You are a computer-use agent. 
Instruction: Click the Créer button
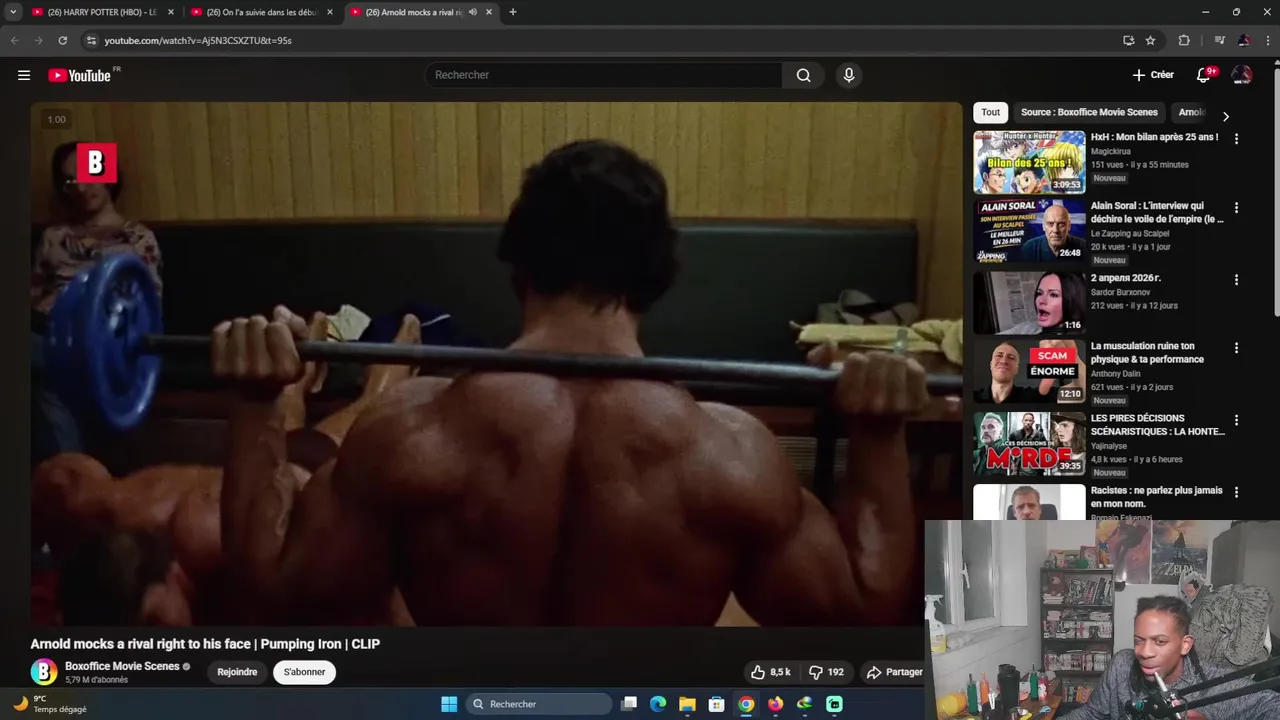(x=1153, y=75)
